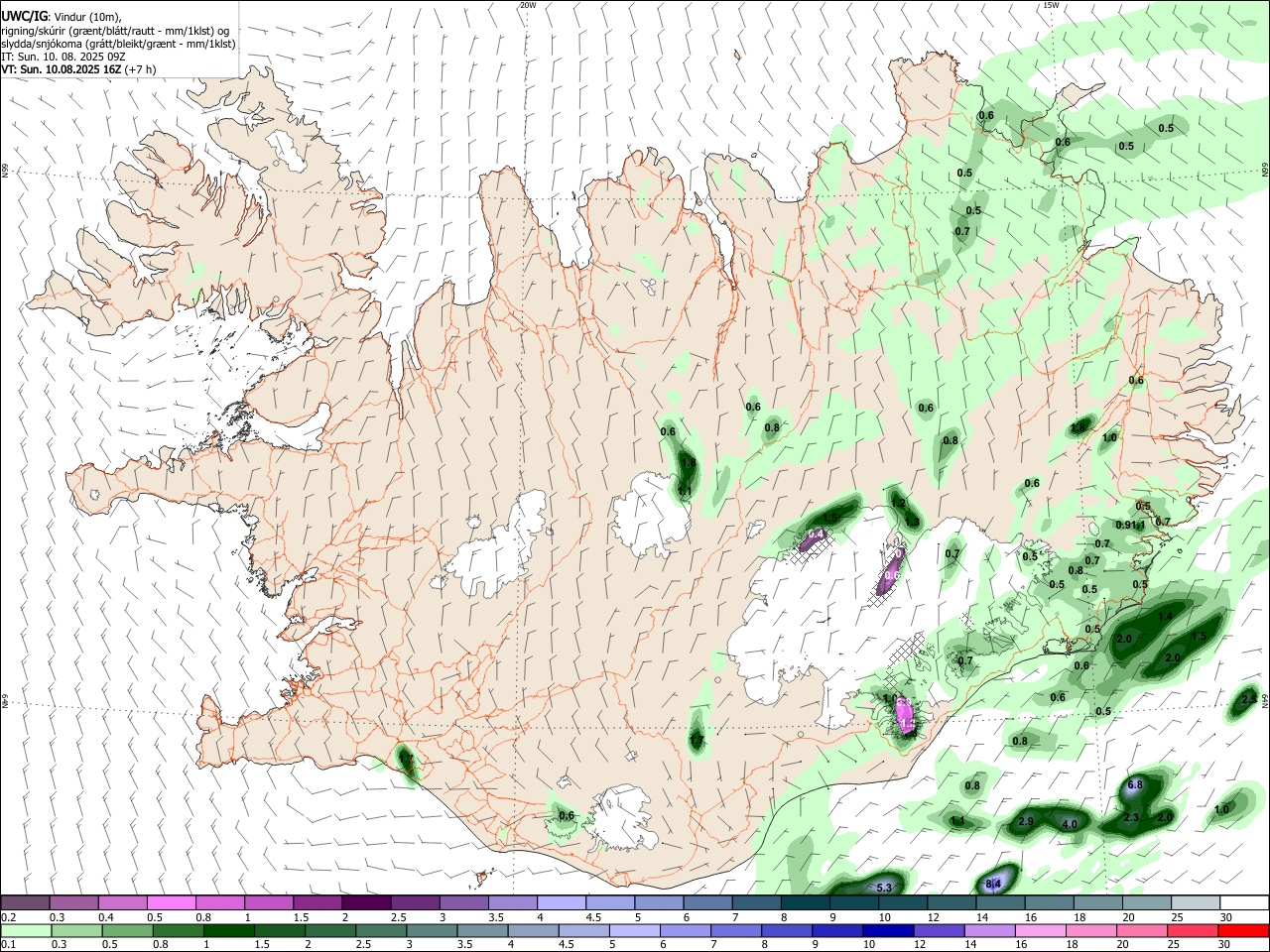The width and height of the screenshot is (1270, 952).
Task: Click the light pink 16 mm rain swatch
Action: click(1040, 930)
